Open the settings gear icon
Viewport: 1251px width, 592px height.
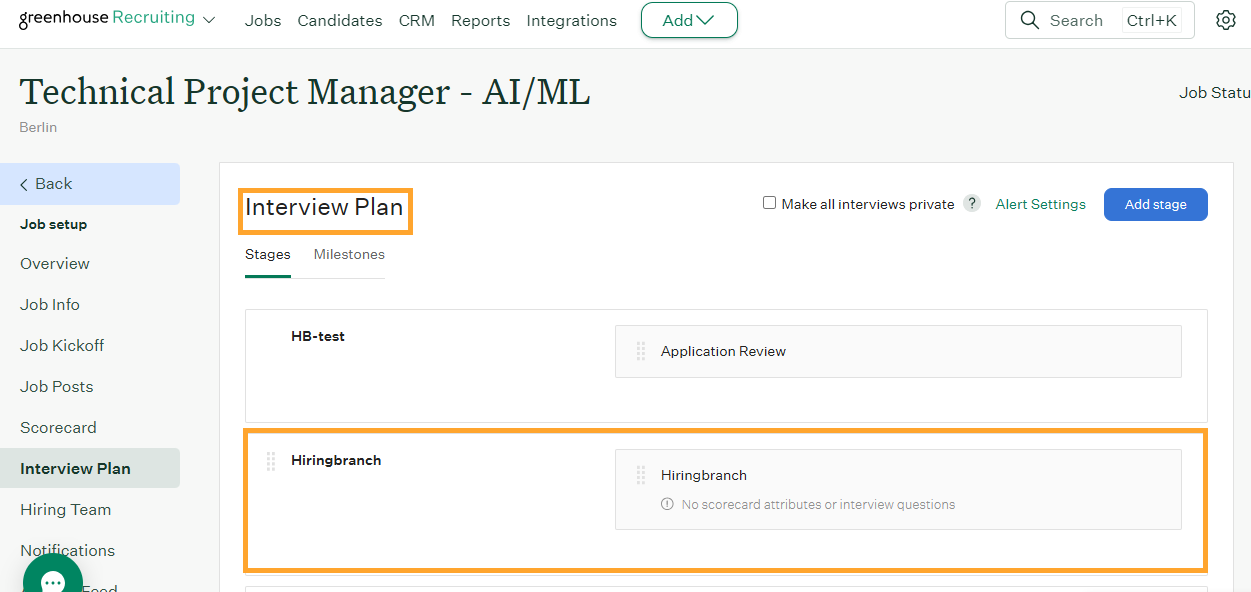tap(1226, 20)
